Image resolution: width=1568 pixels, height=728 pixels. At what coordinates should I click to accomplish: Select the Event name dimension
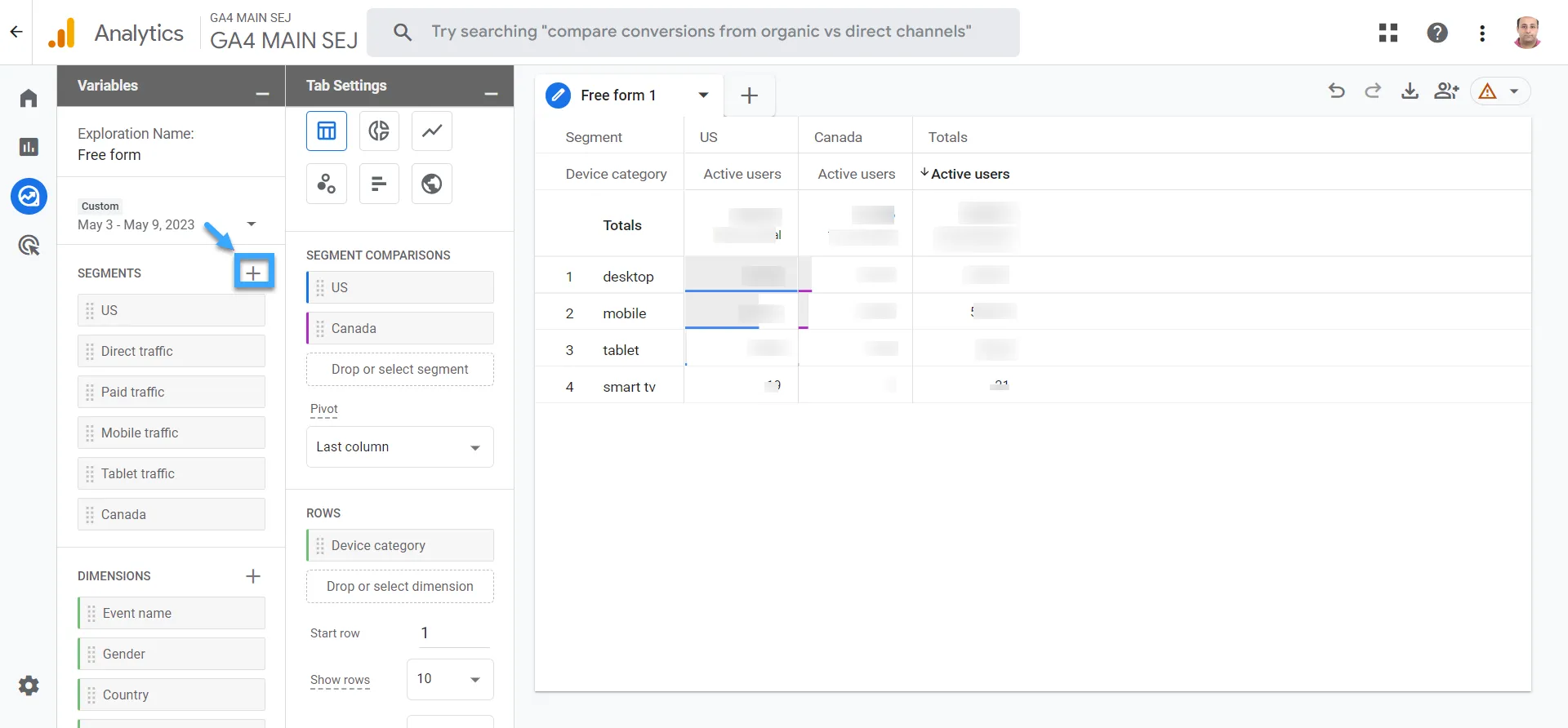coord(171,614)
